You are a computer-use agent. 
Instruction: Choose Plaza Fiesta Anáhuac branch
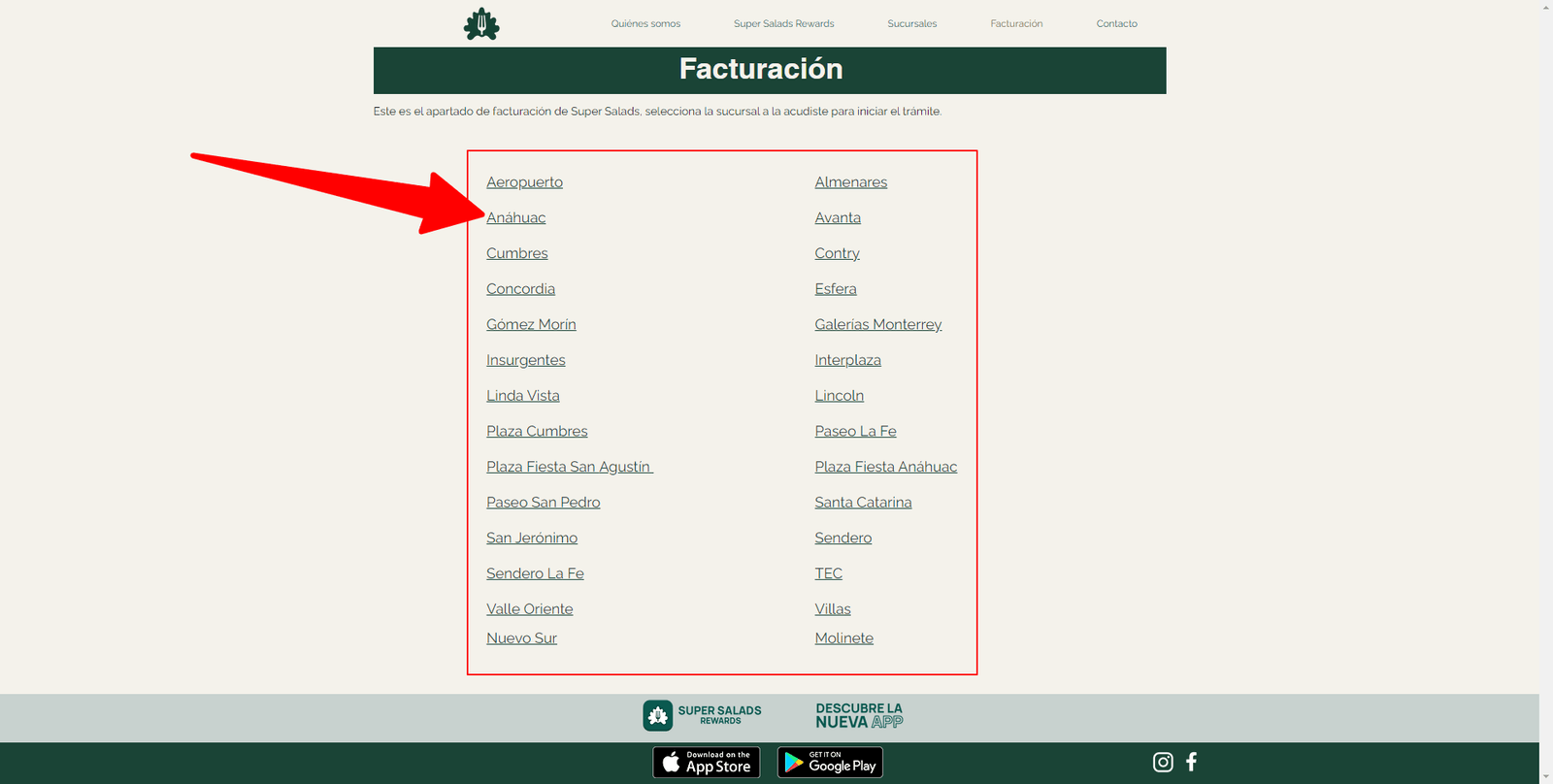pos(885,467)
